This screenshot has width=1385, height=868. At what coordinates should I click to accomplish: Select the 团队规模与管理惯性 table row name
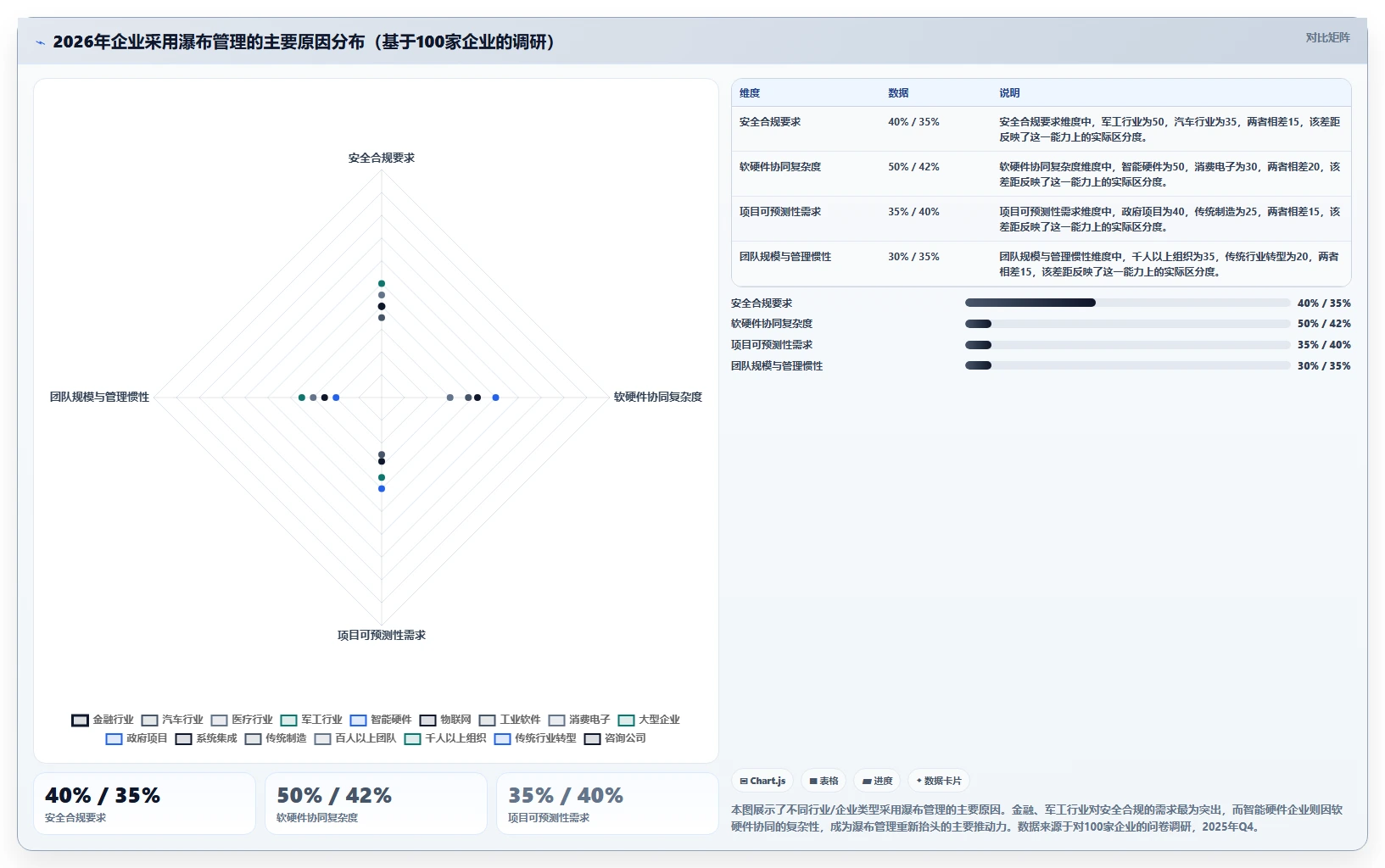pos(785,257)
